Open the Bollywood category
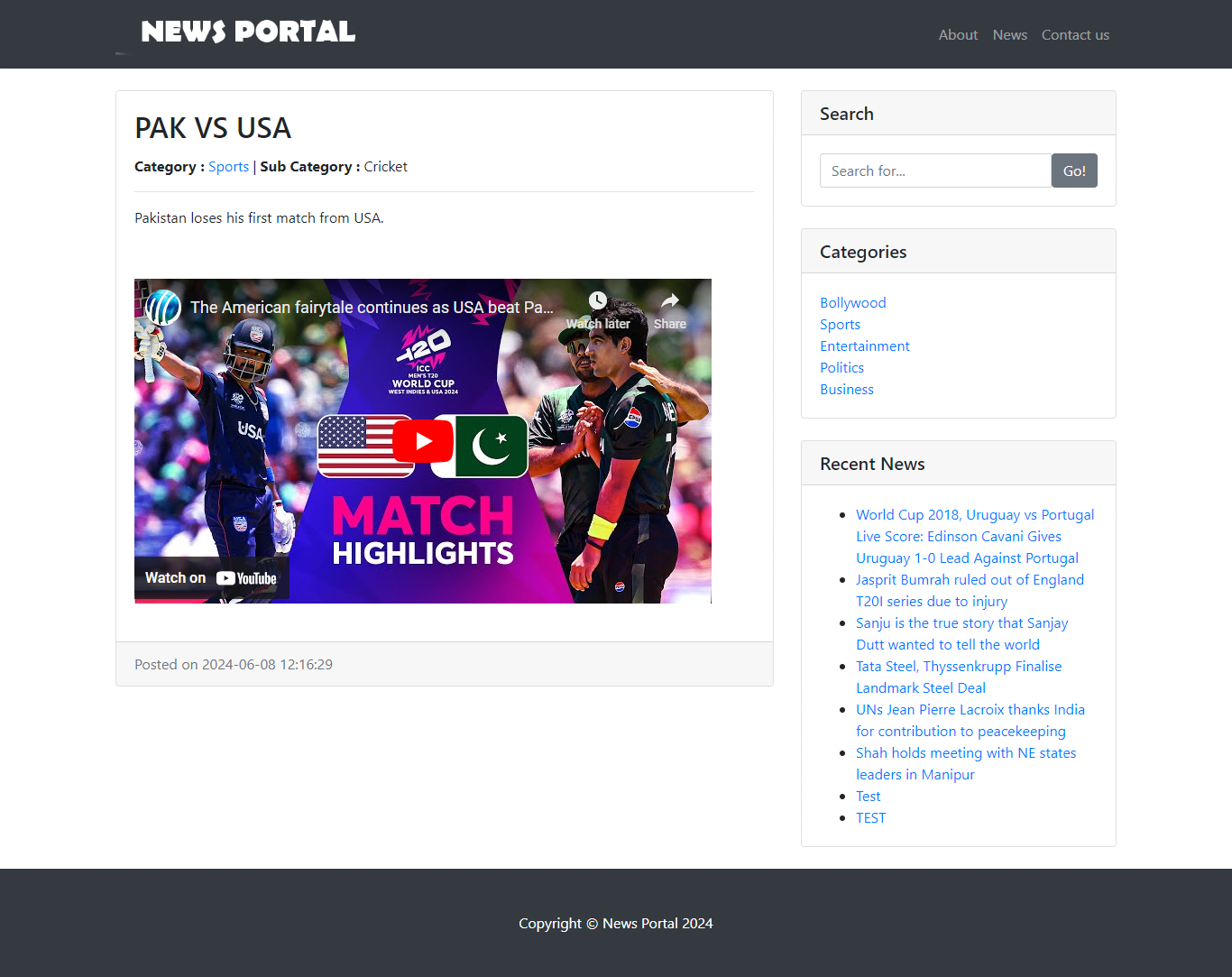 tap(852, 303)
